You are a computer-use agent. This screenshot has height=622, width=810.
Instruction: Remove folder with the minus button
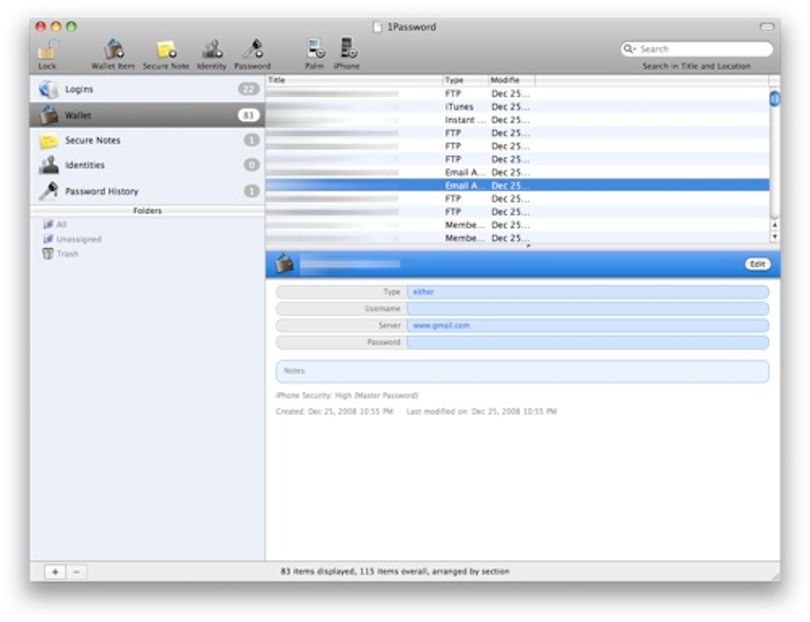[x=76, y=572]
